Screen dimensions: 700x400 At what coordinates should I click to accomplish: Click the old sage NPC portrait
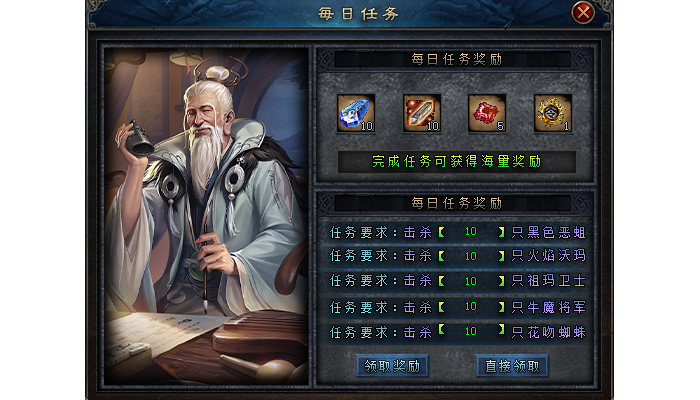pos(206,217)
